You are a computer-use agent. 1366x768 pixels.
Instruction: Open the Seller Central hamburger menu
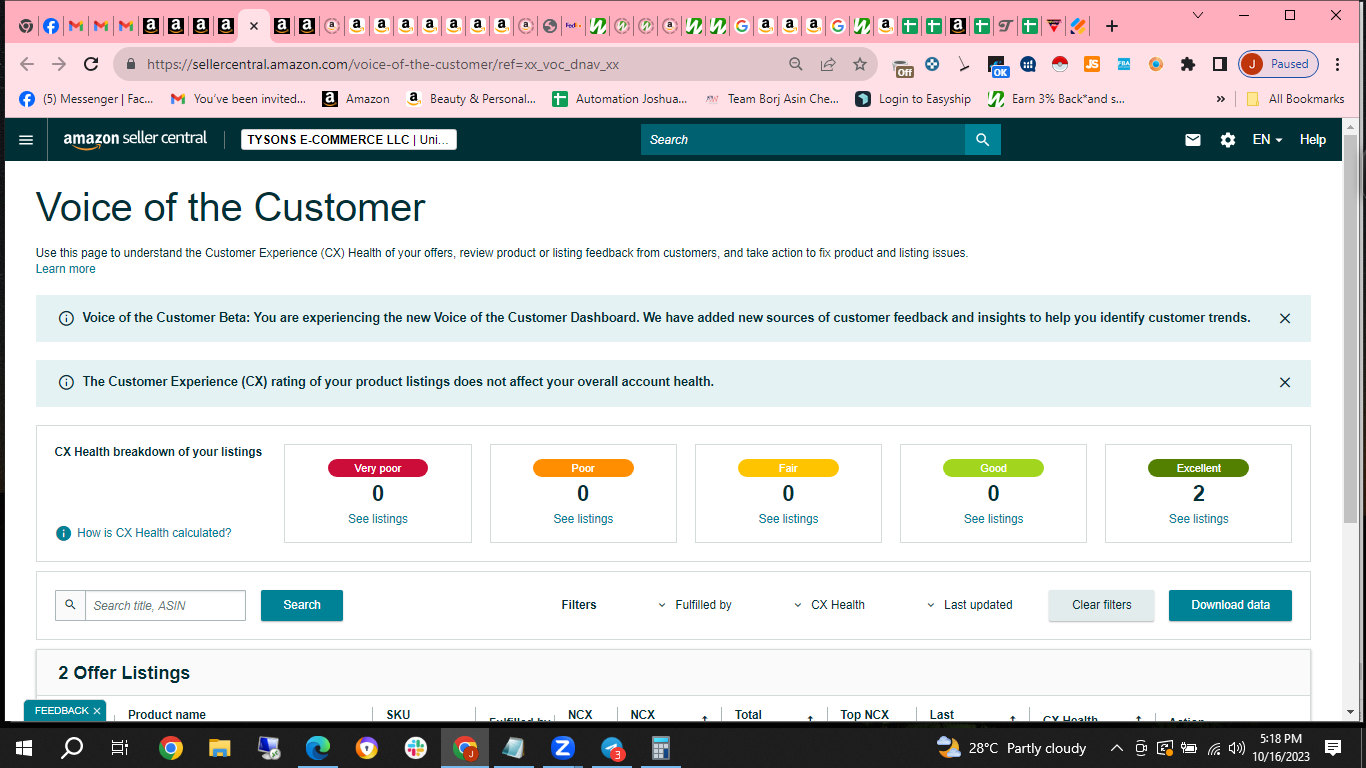(26, 140)
